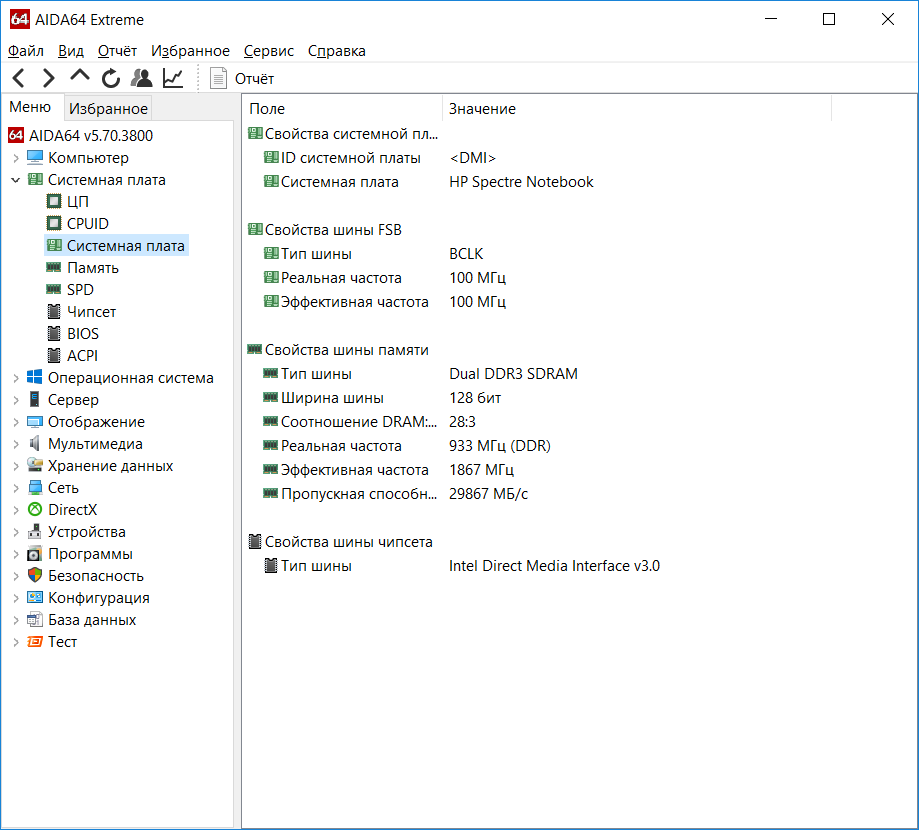Select the Dual DDR3 SDRAM value
Image resolution: width=919 pixels, height=830 pixels.
coord(513,374)
